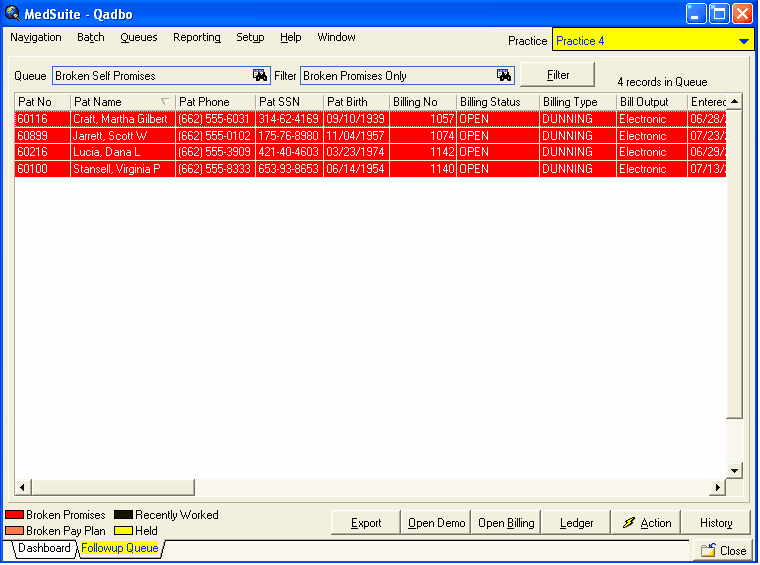Viewport: 760px width, 565px height.
Task: Open the Reporting menu
Action: click(197, 37)
